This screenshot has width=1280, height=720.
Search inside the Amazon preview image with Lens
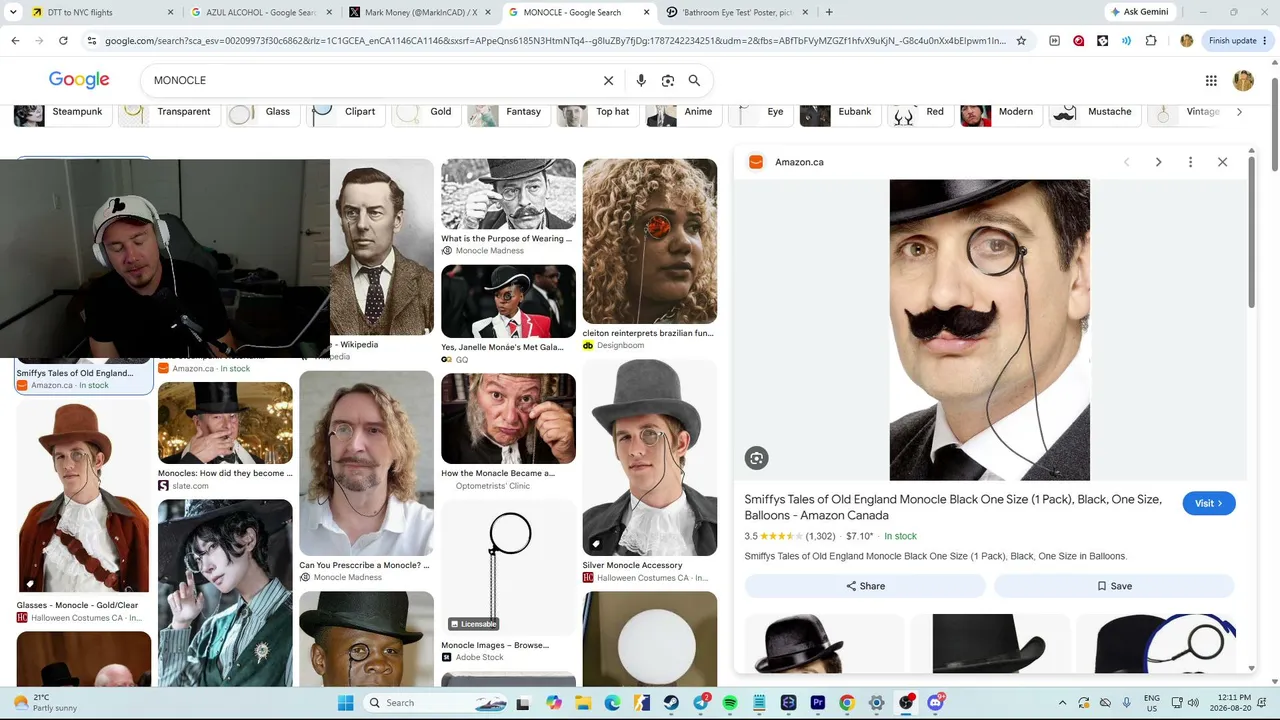tap(756, 458)
